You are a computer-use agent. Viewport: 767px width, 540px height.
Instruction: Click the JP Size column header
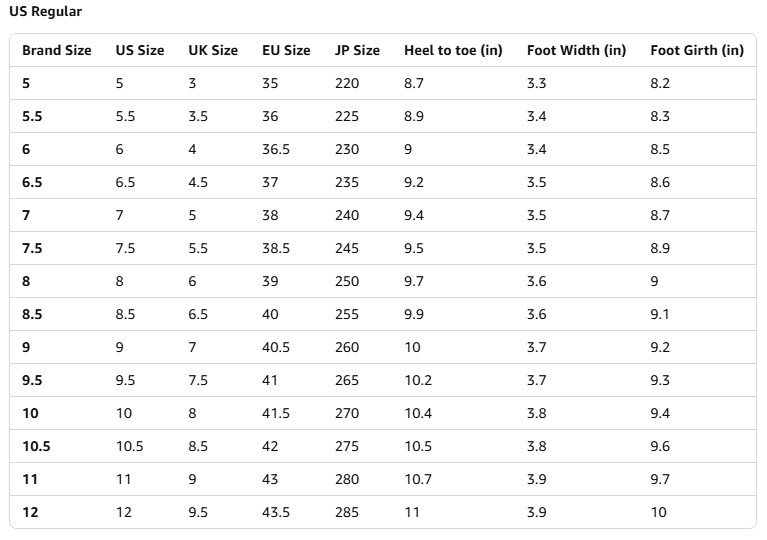357,50
